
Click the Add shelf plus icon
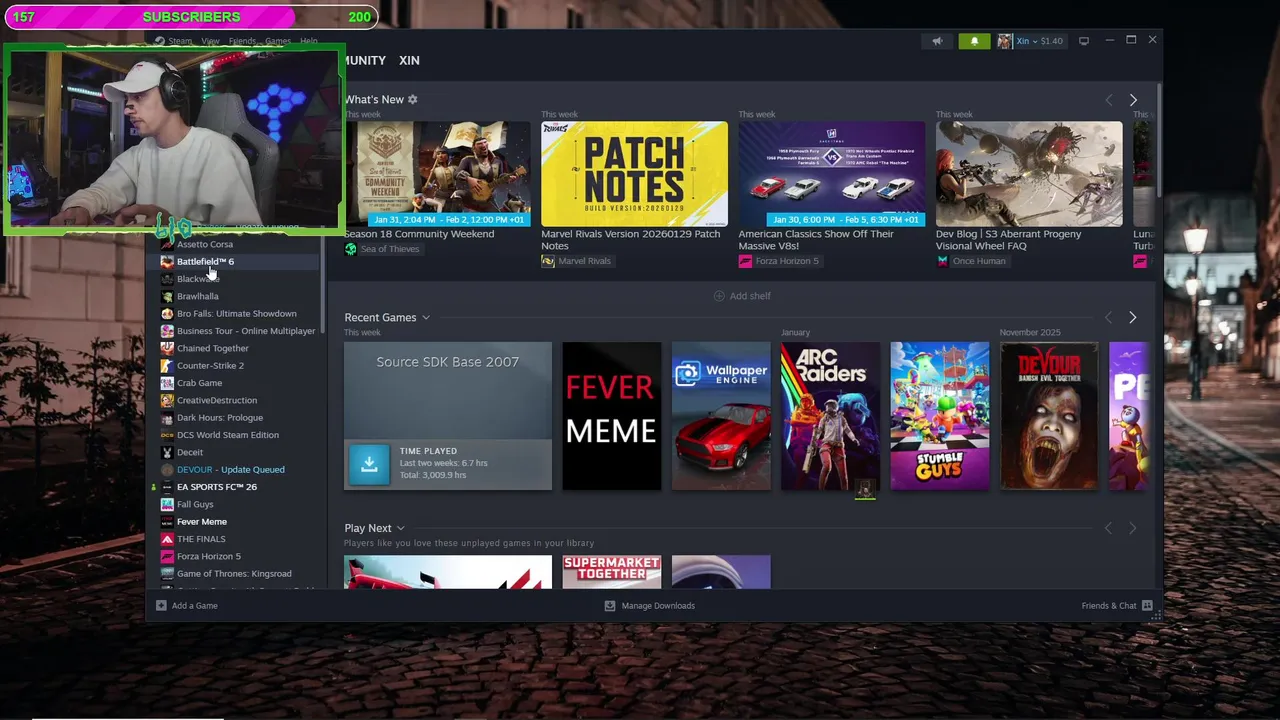[719, 296]
